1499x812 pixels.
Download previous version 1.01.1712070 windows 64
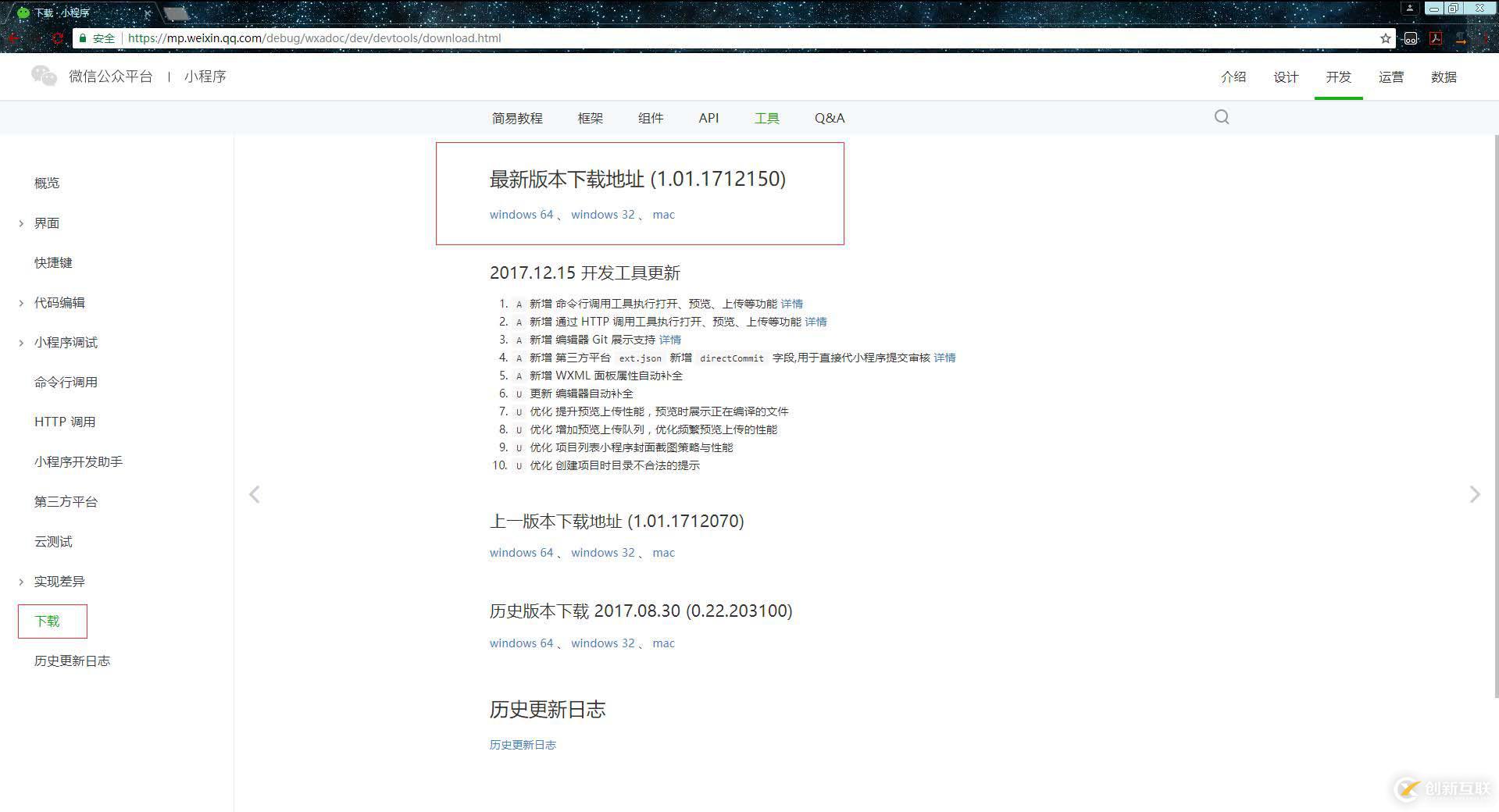521,553
